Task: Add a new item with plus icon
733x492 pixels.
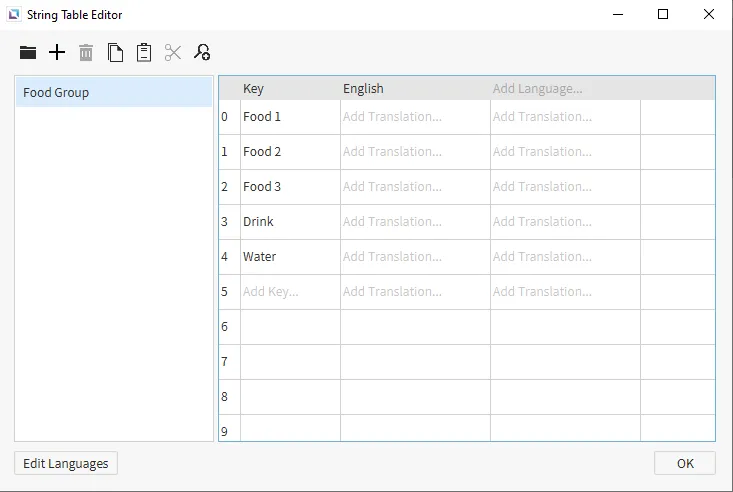Action: [x=57, y=53]
